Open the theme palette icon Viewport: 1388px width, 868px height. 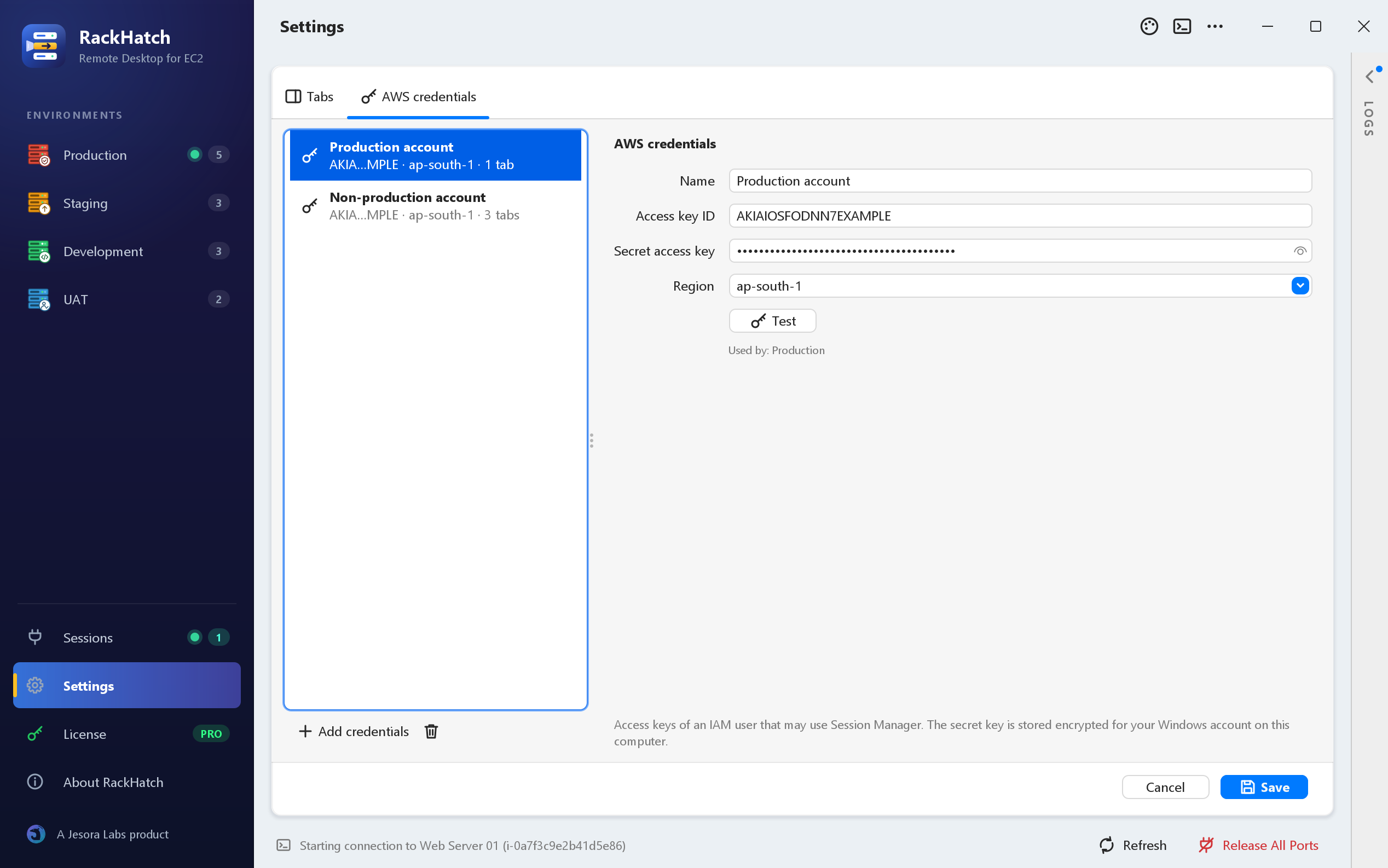pyautogui.click(x=1149, y=26)
